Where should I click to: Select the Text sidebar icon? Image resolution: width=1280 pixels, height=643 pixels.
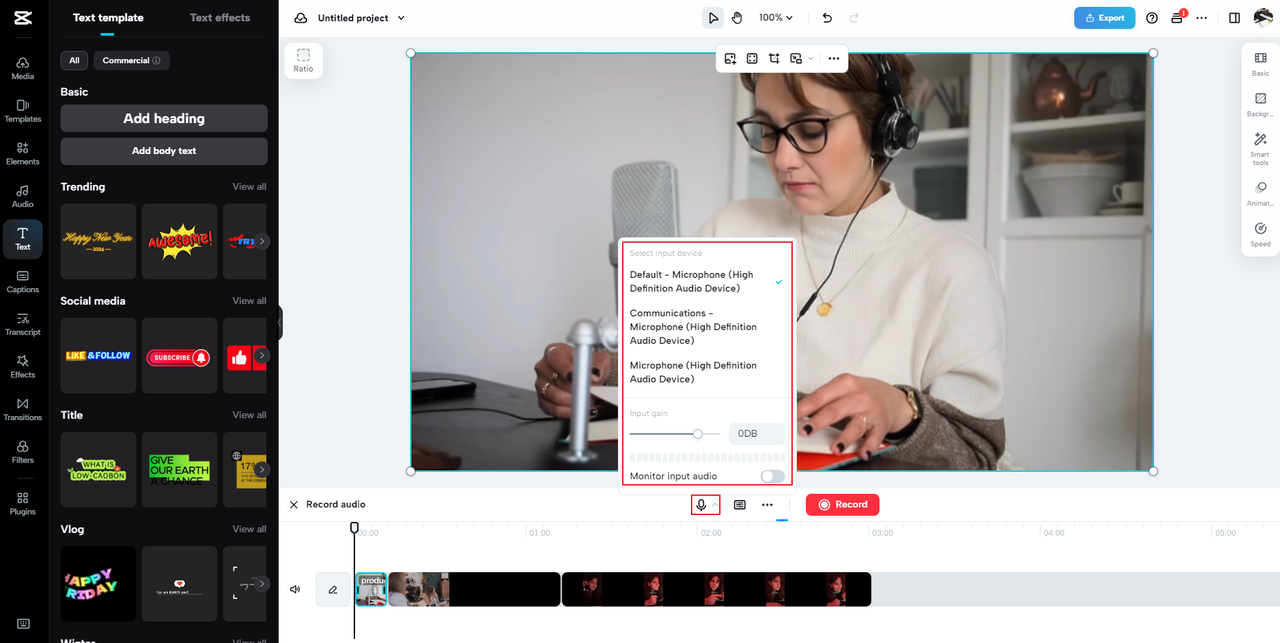point(22,239)
